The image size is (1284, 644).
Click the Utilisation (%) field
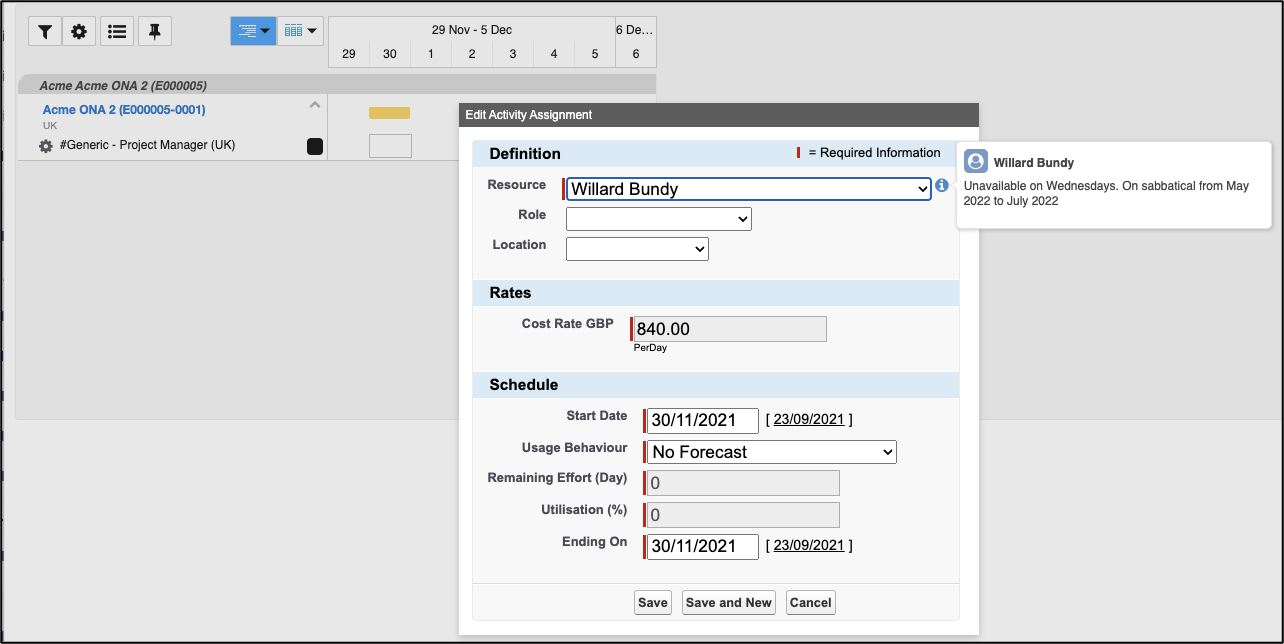tap(743, 515)
